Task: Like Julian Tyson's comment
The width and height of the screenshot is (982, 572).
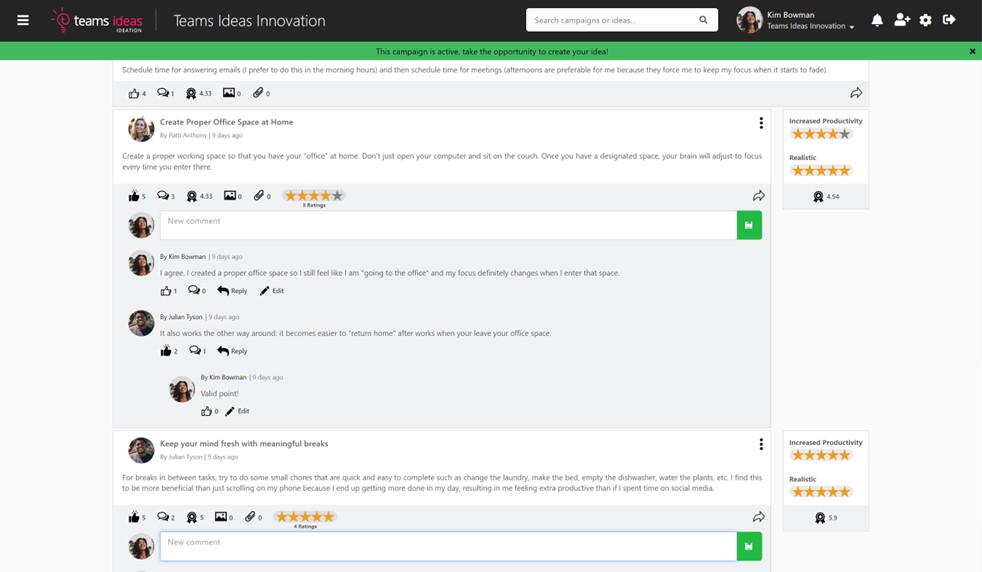Action: click(x=166, y=351)
